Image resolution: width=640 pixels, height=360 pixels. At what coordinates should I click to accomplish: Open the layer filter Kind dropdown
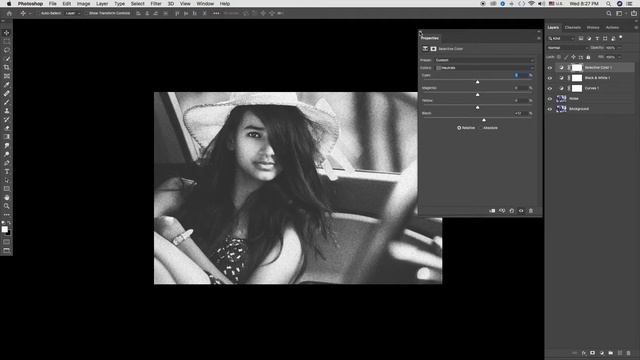coord(561,38)
